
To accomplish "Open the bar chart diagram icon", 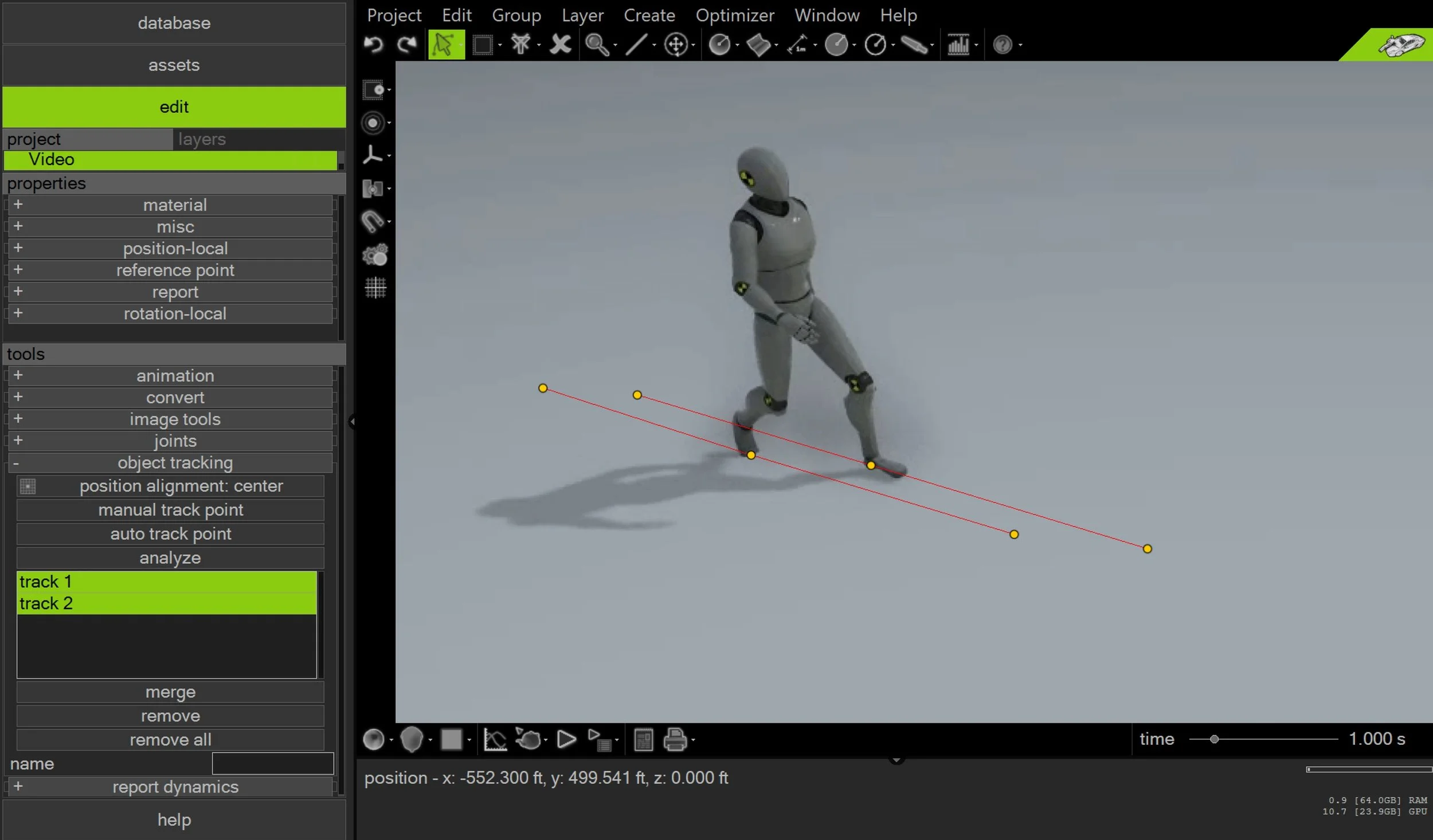I will pyautogui.click(x=958, y=44).
